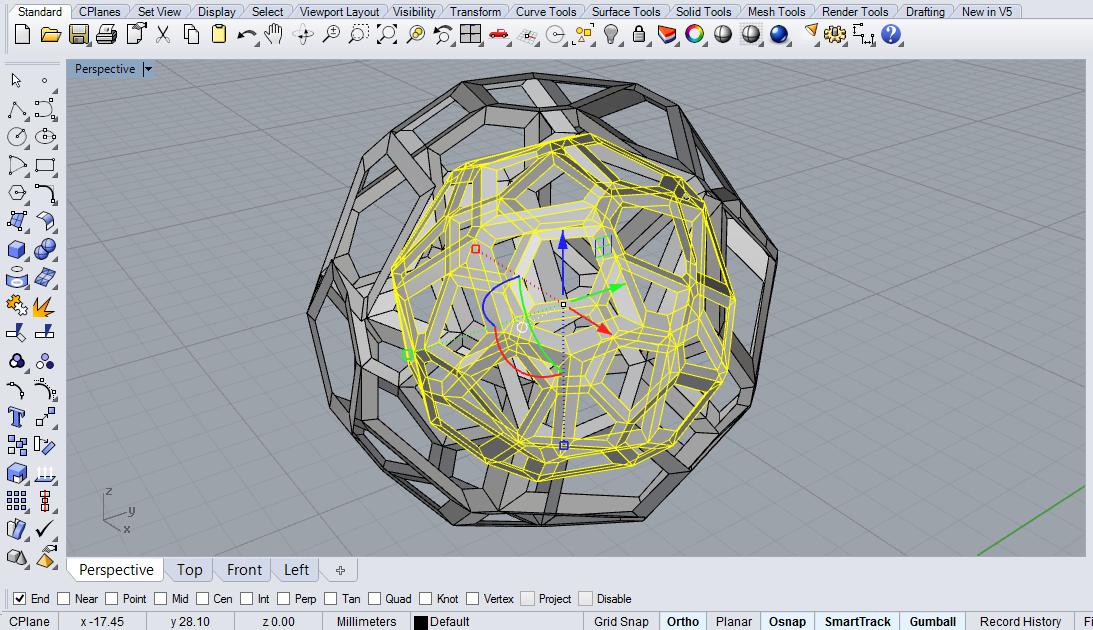Select the Zoom Extents magnifier icon
Screen dimensions: 1093x630
click(386, 34)
